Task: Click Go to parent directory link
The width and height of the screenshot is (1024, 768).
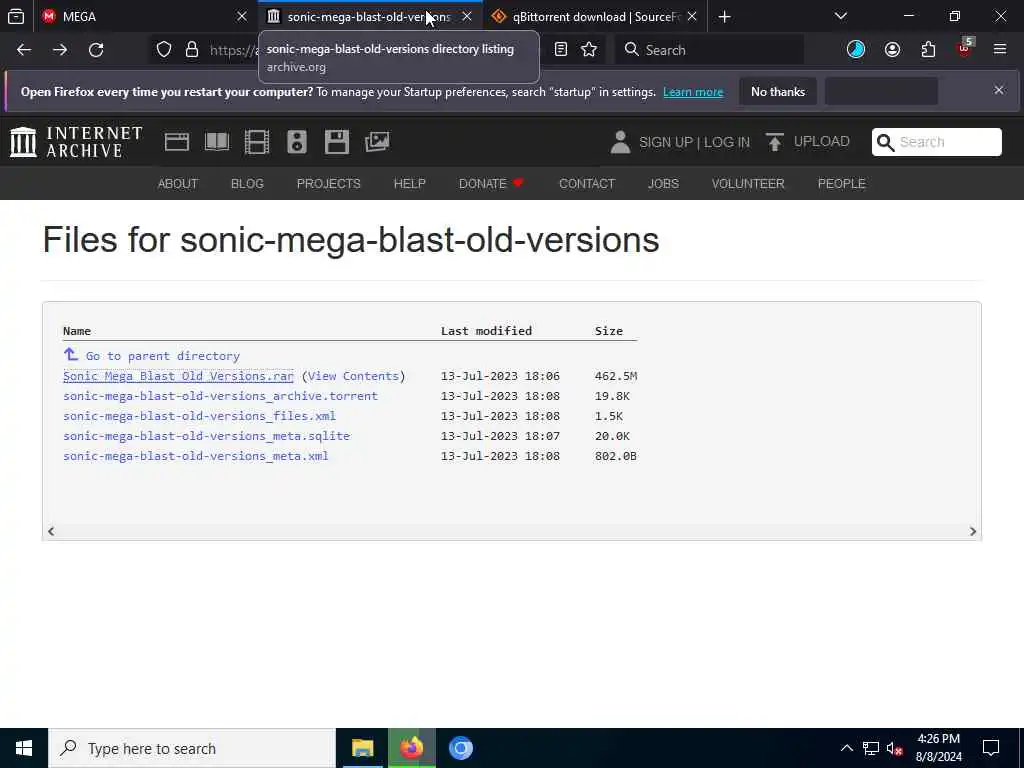Action: pos(163,356)
